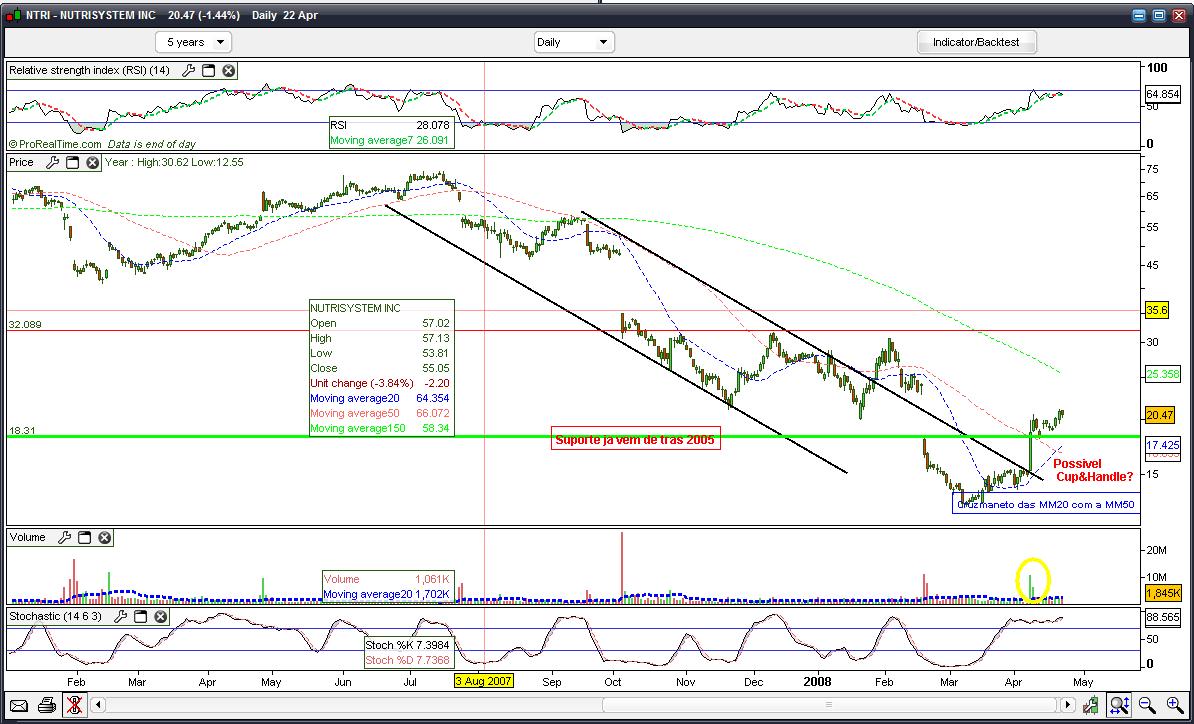Maximize the RSI panel
1194x724 pixels.
tap(208, 71)
